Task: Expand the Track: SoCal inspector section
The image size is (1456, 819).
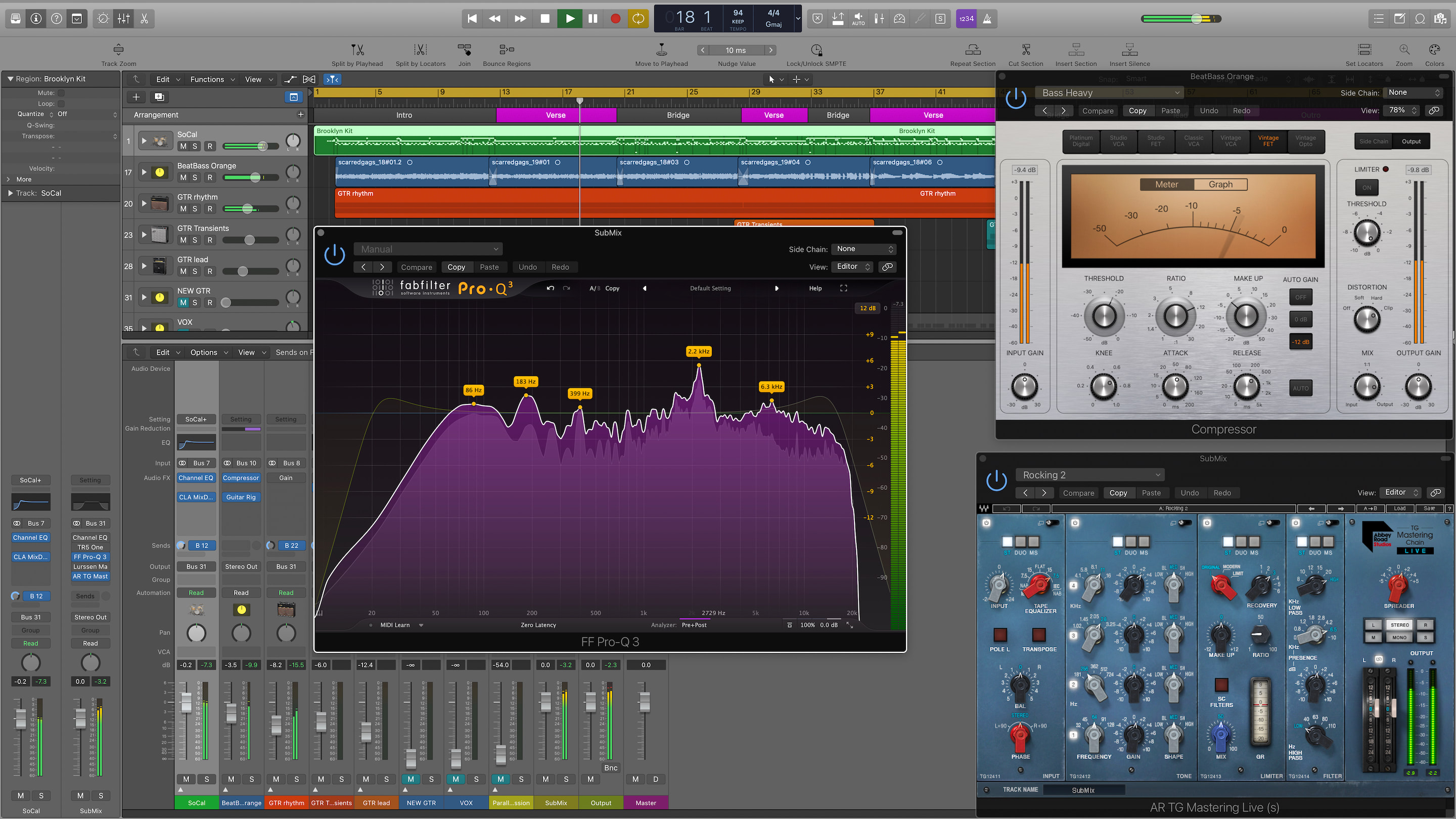Action: [x=10, y=193]
